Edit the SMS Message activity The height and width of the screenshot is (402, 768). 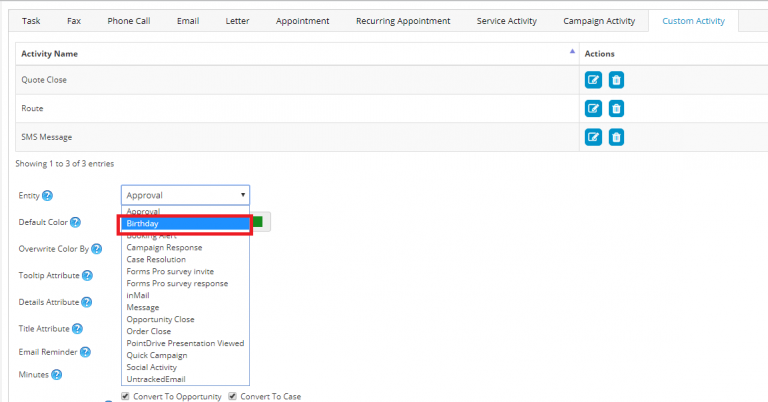coord(593,137)
